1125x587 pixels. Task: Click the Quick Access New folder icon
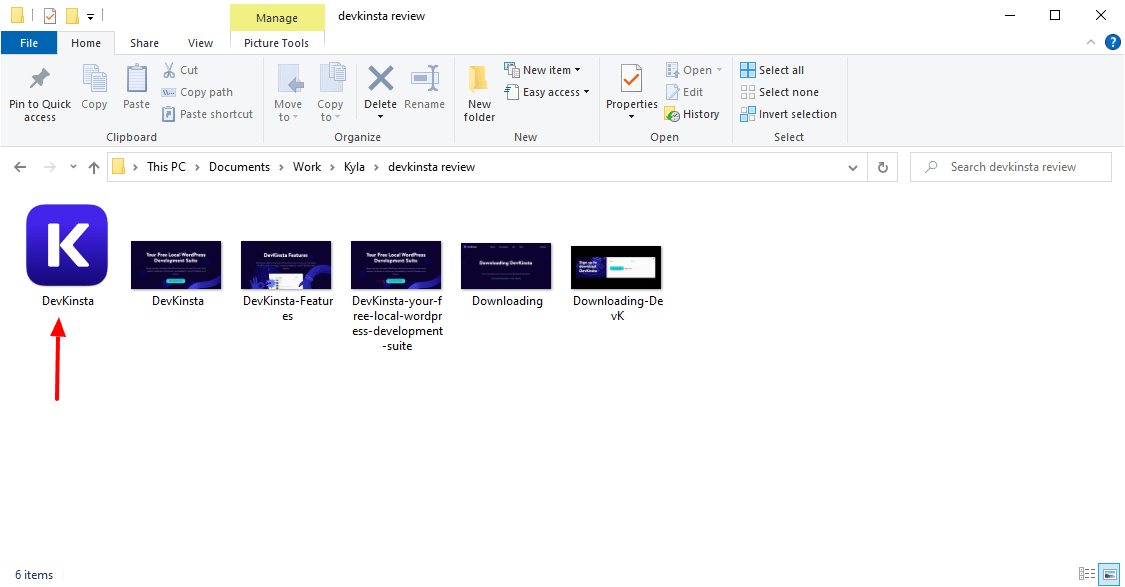(72, 15)
